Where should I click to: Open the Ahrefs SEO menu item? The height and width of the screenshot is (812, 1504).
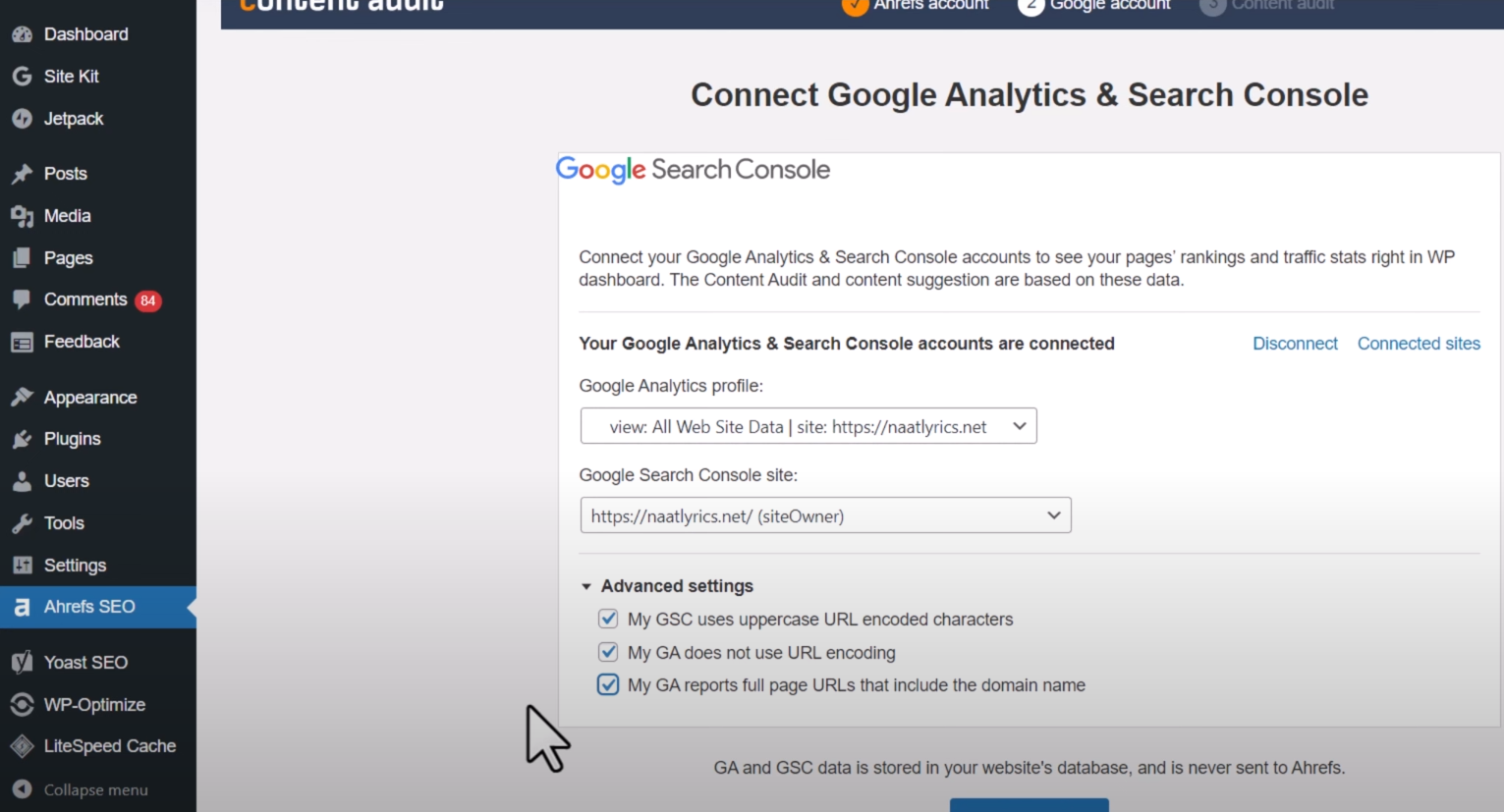(x=88, y=607)
